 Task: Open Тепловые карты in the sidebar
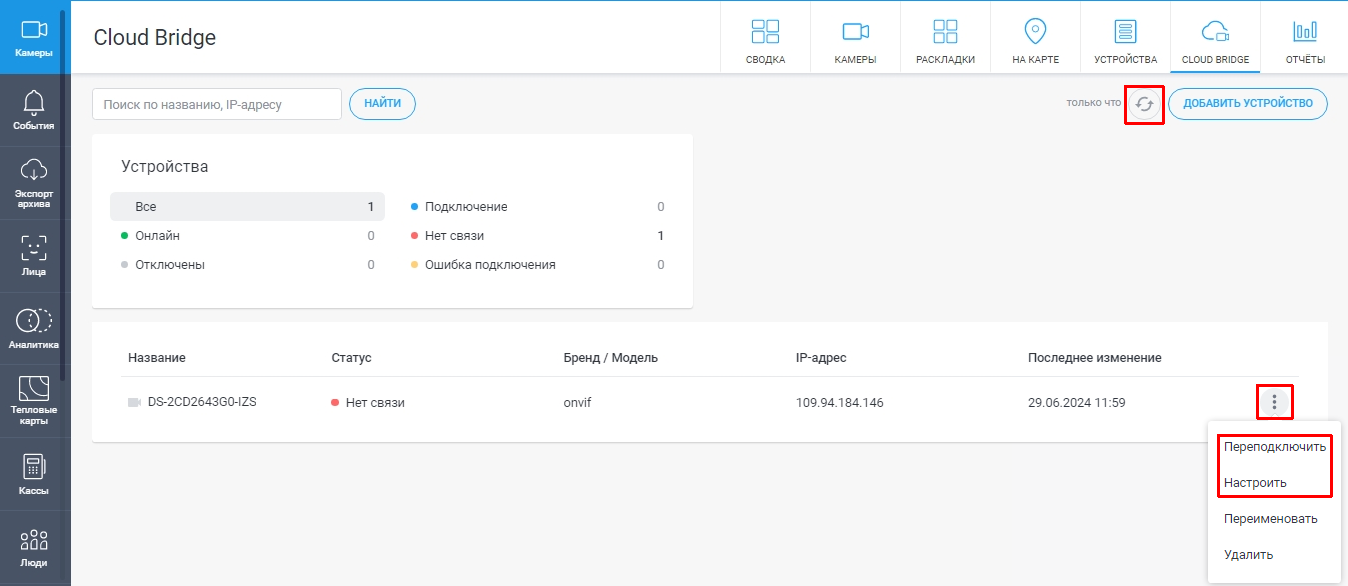(x=34, y=401)
